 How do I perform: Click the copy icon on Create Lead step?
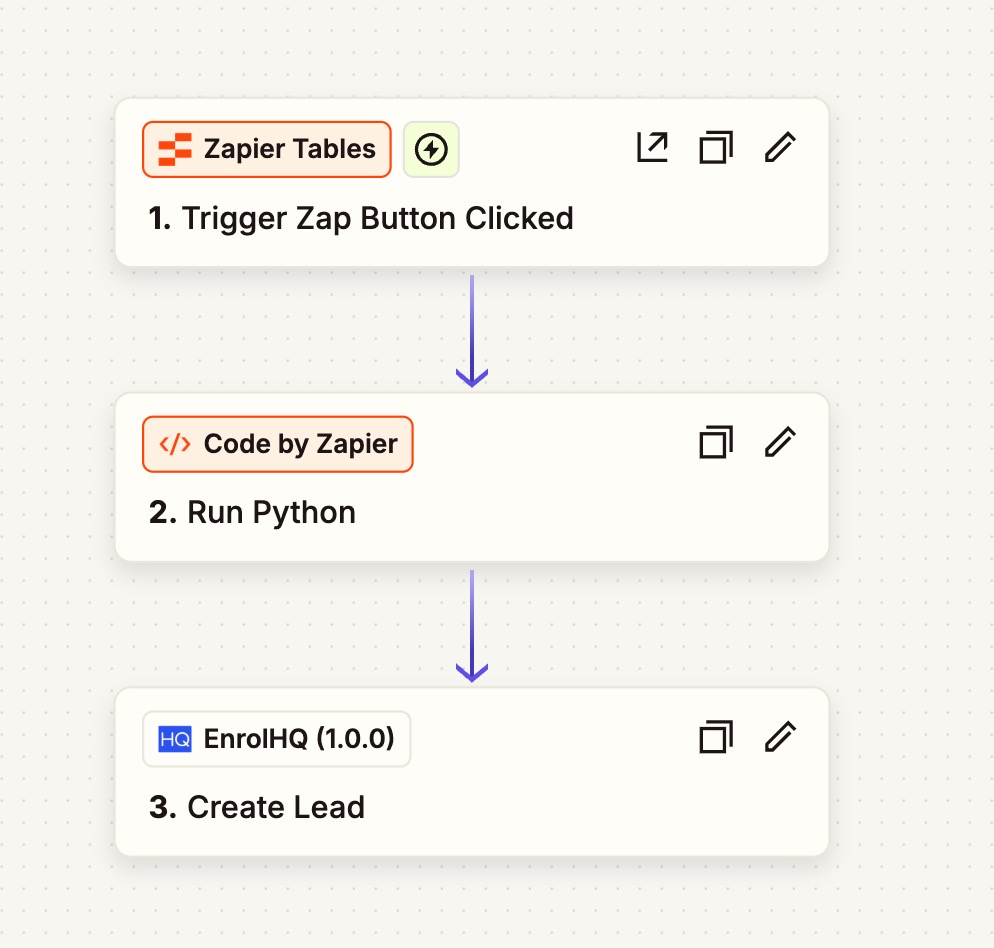point(716,736)
